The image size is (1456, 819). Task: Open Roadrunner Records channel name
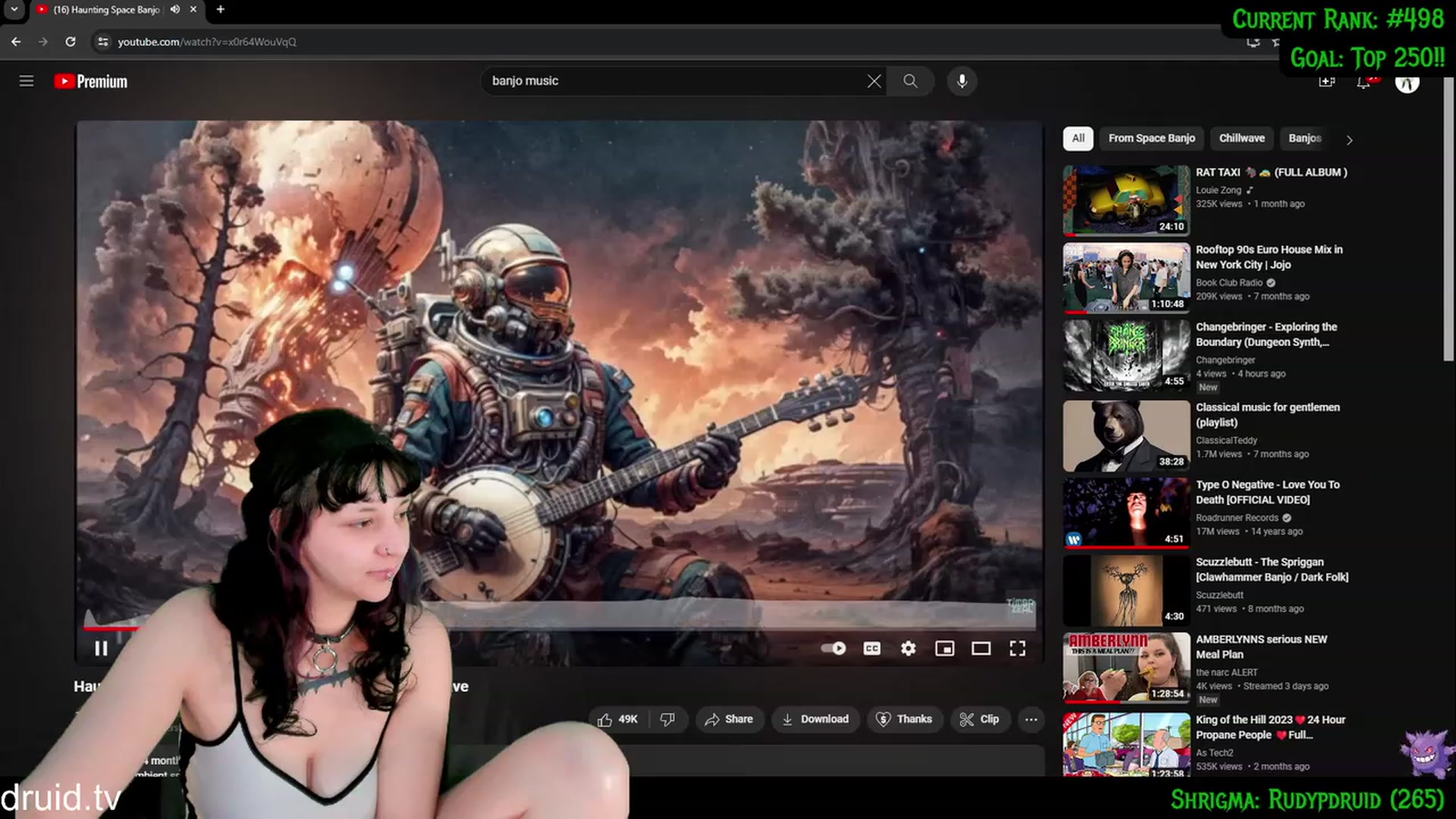(1237, 518)
